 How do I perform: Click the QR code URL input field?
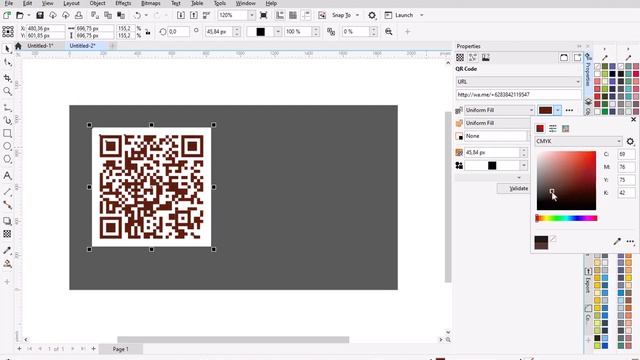point(518,95)
